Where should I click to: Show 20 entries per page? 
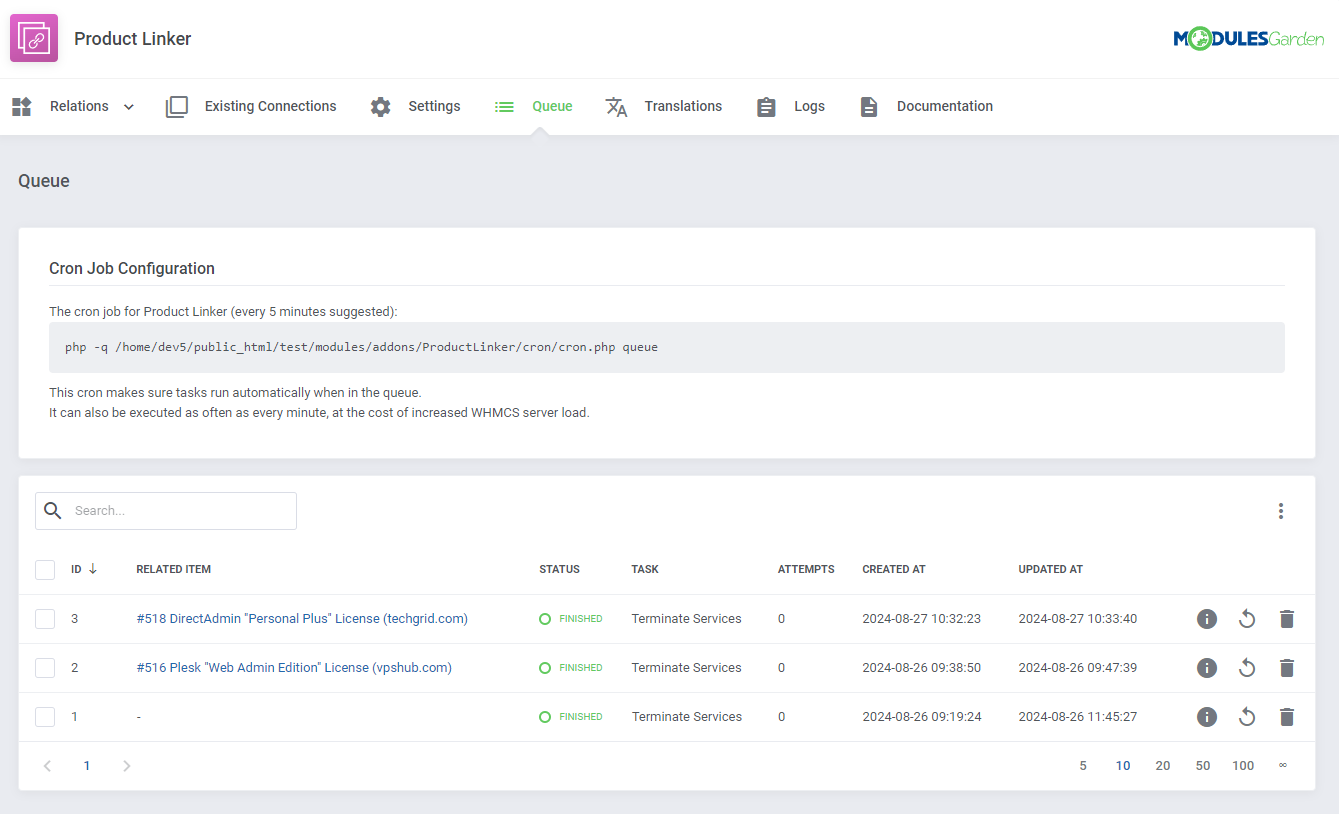(1163, 766)
